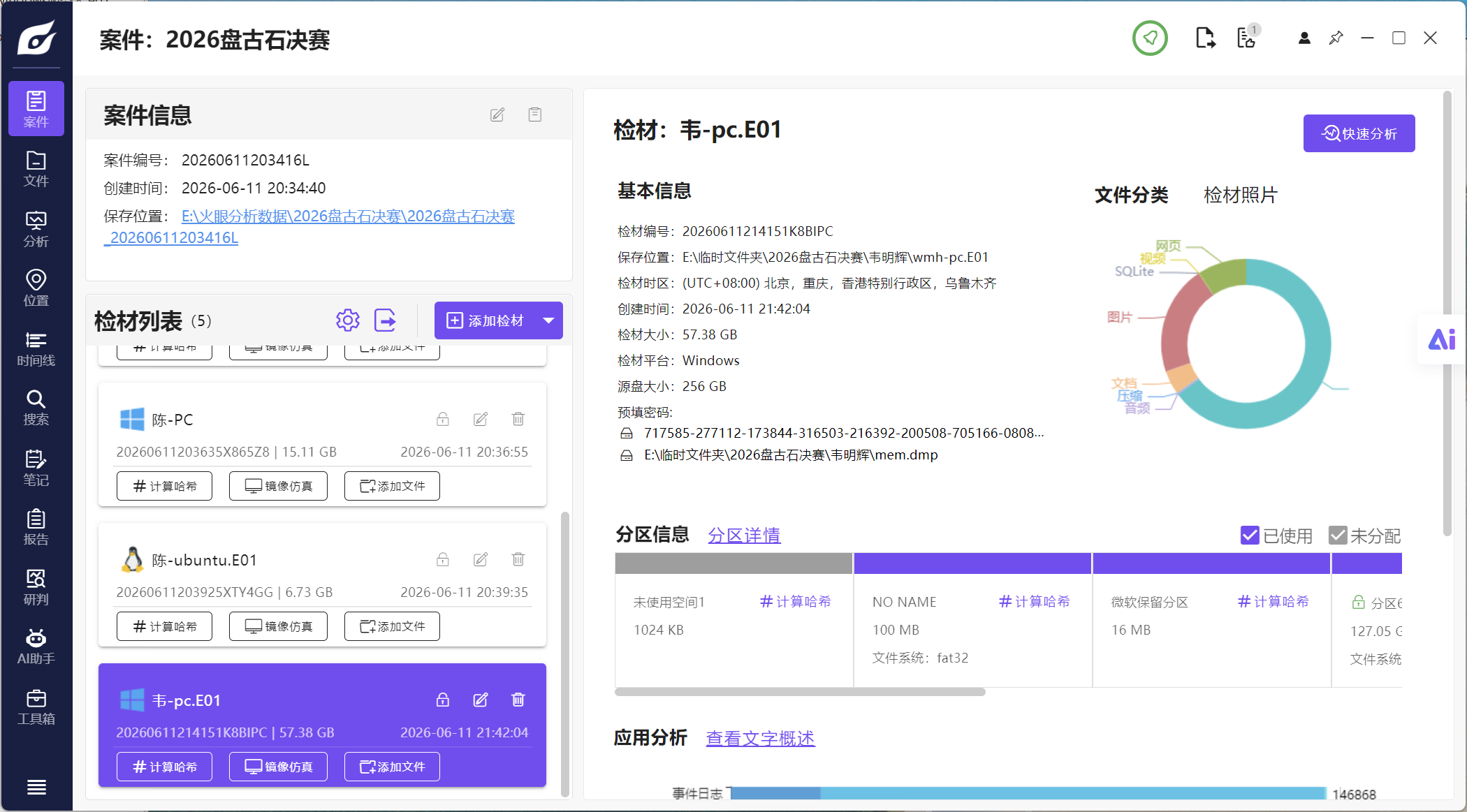The image size is (1467, 812).
Task: Open the 搜索 sidebar tool
Action: click(x=36, y=408)
